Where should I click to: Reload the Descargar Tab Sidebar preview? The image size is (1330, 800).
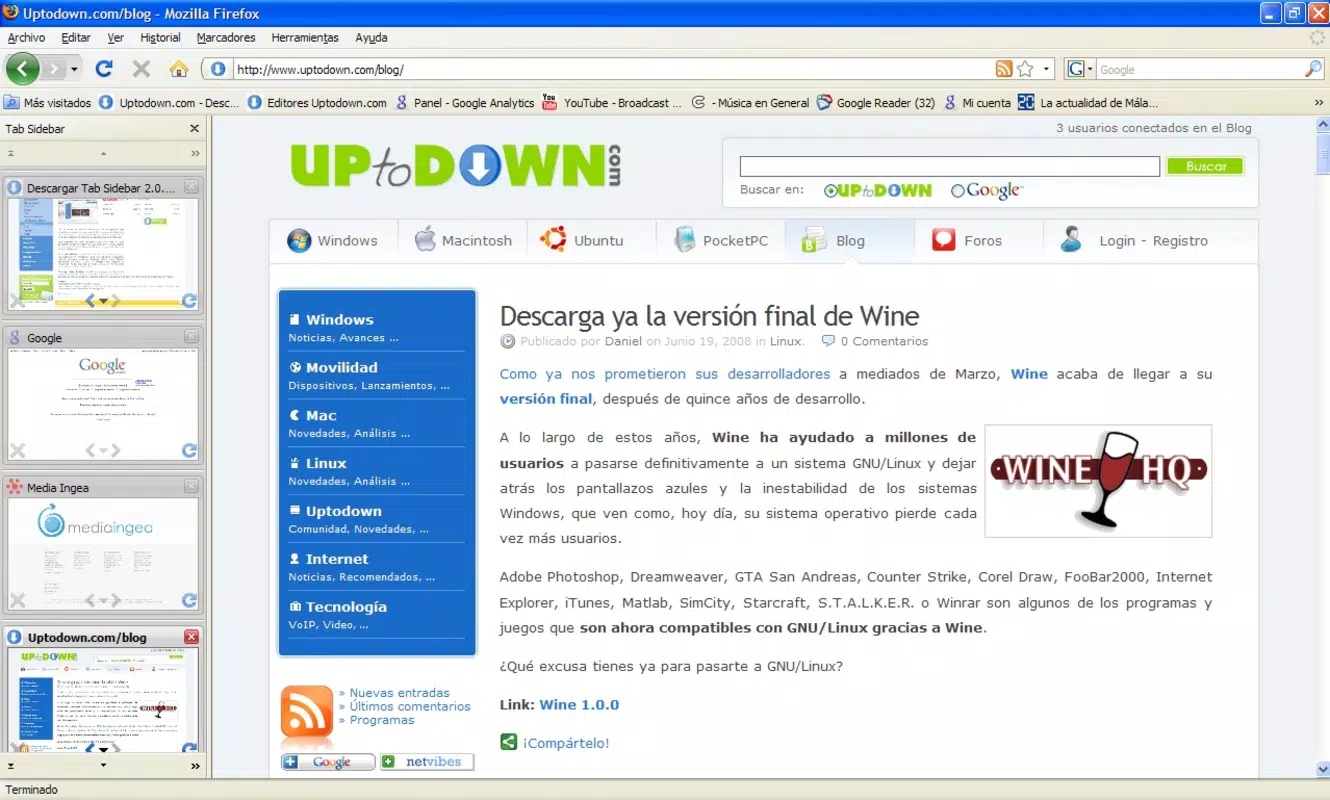tap(189, 301)
